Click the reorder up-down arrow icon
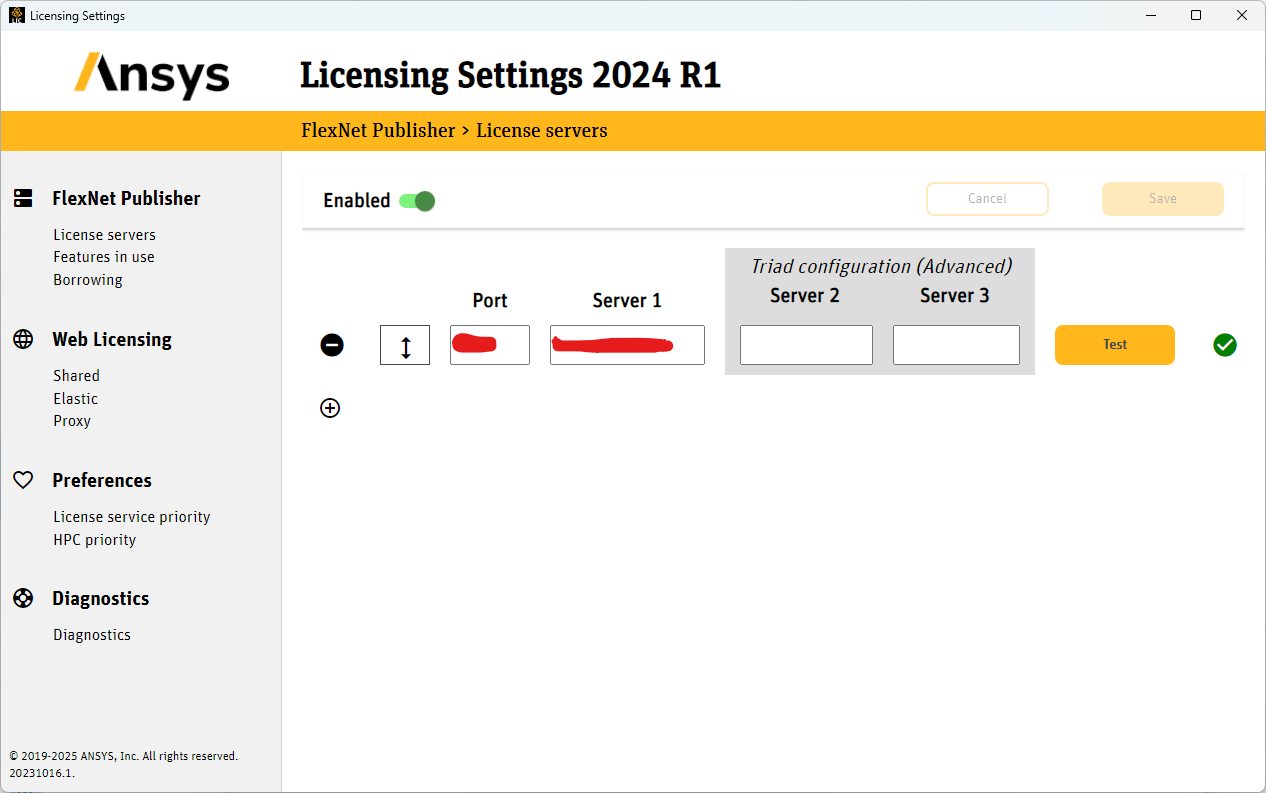The height and width of the screenshot is (793, 1266). pyautogui.click(x=405, y=345)
